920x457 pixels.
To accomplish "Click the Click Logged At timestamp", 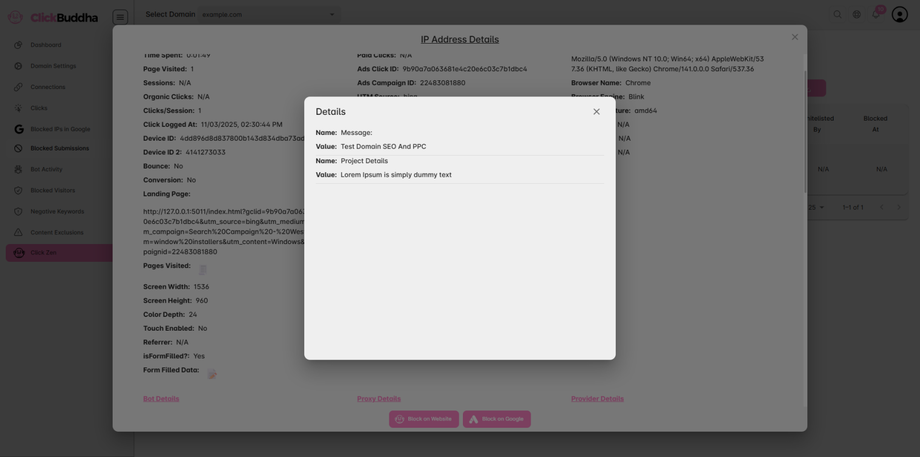I will (x=241, y=124).
